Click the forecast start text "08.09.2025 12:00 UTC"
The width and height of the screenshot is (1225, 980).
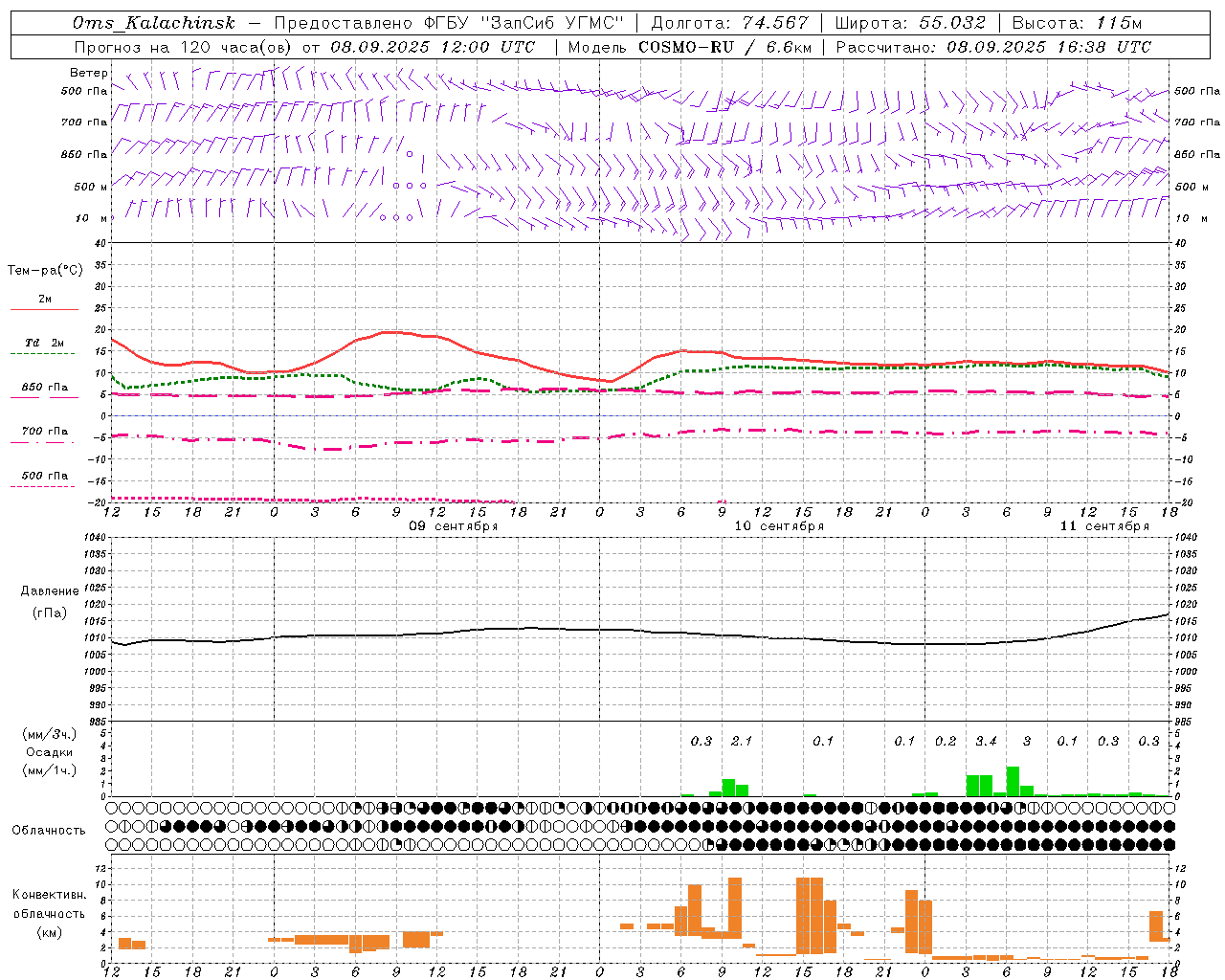(433, 47)
